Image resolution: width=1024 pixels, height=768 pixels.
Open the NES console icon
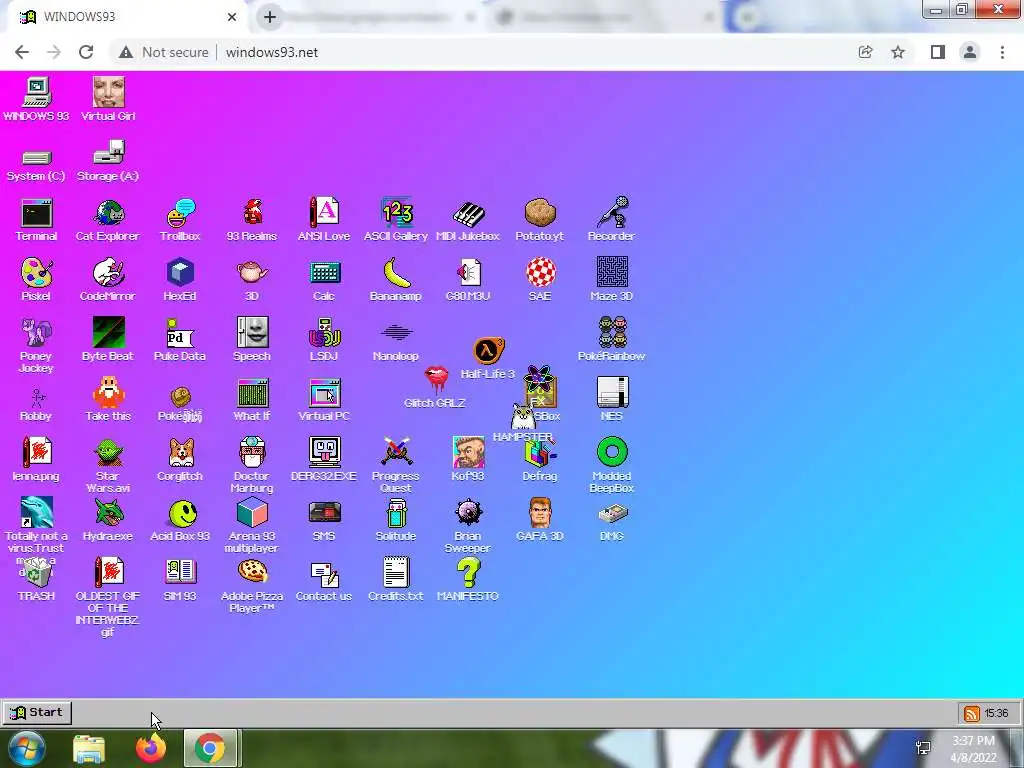coord(613,392)
